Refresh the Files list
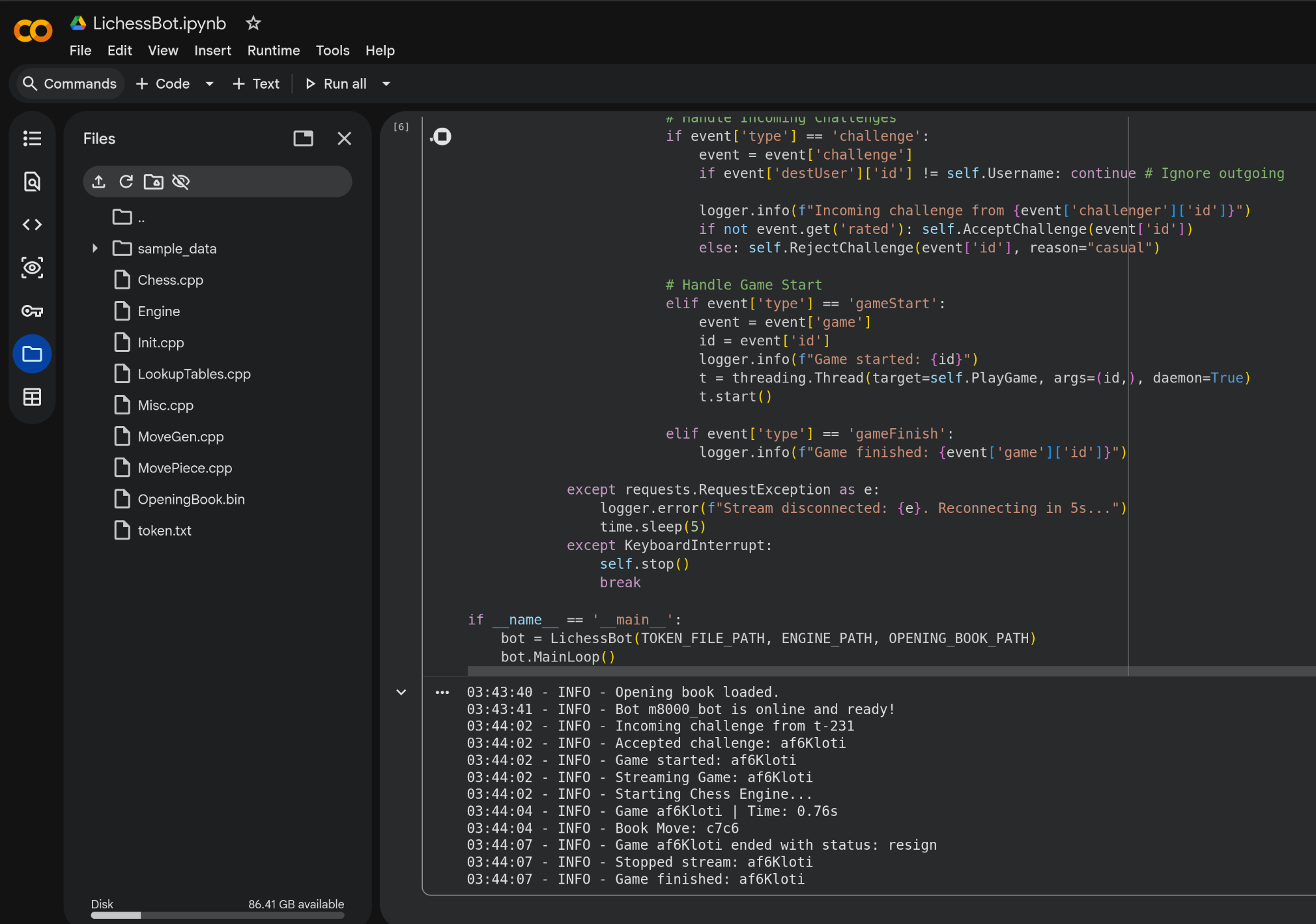The width and height of the screenshot is (1316, 924). pyautogui.click(x=126, y=182)
